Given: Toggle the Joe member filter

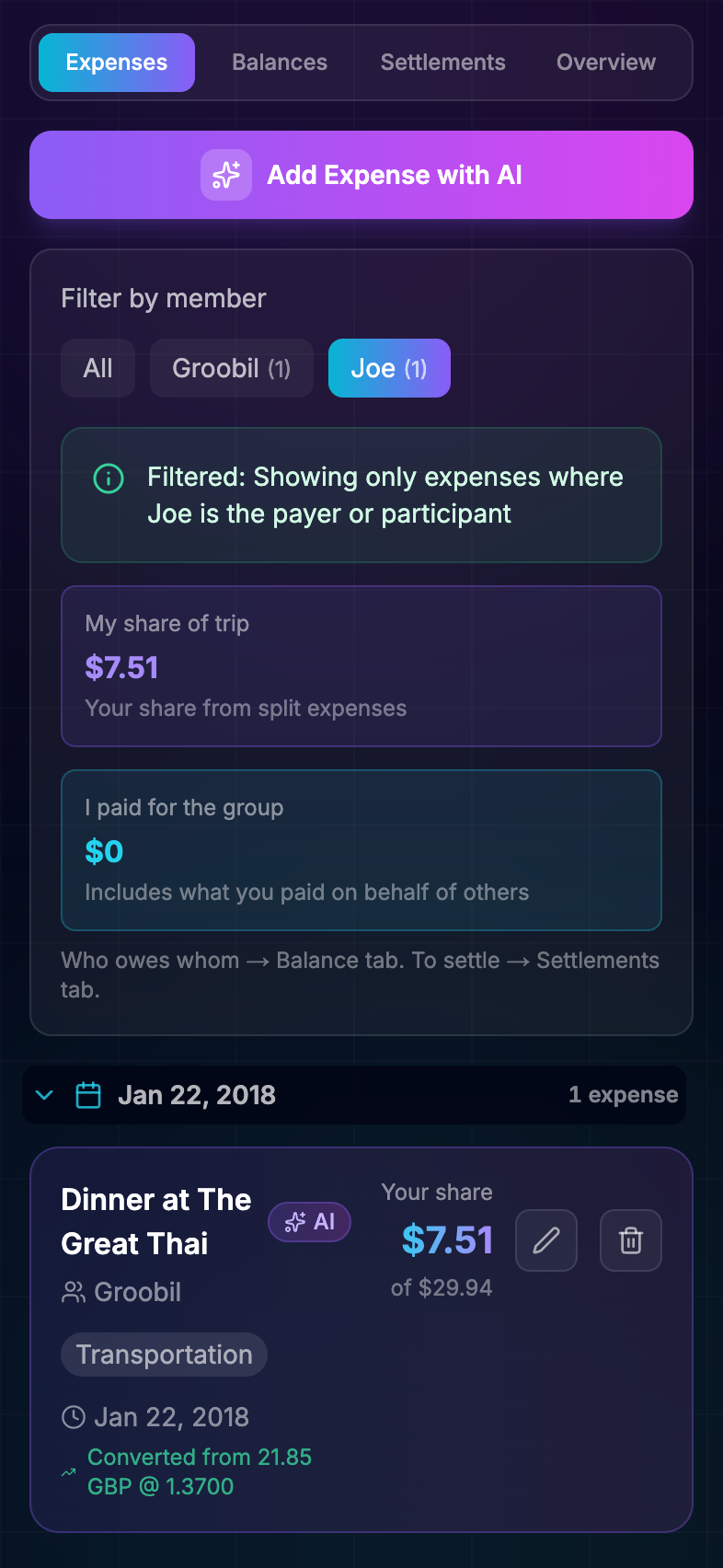Looking at the screenshot, I should point(389,368).
